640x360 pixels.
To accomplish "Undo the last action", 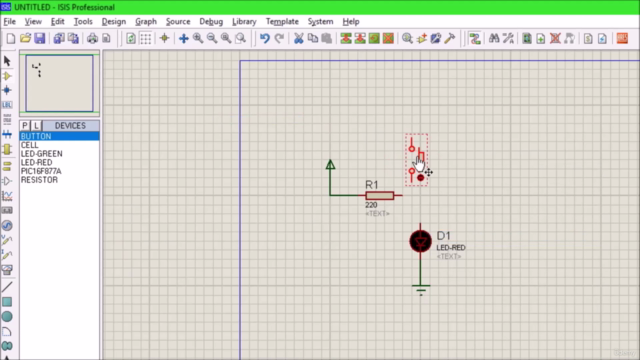I will tap(265, 38).
